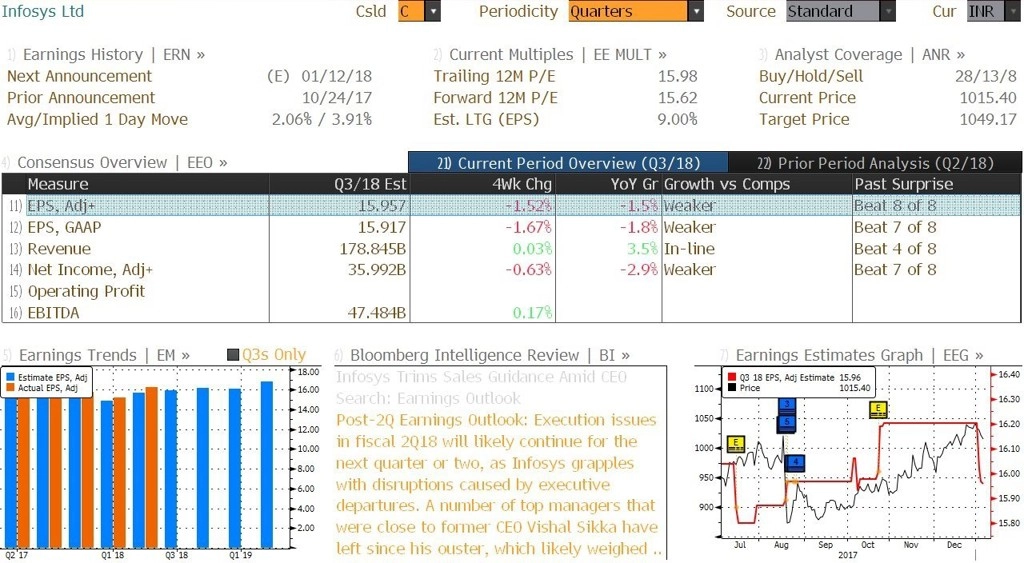1024x563 pixels.
Task: Click Beat 4 of 8 surprise cell
Action: coord(895,249)
